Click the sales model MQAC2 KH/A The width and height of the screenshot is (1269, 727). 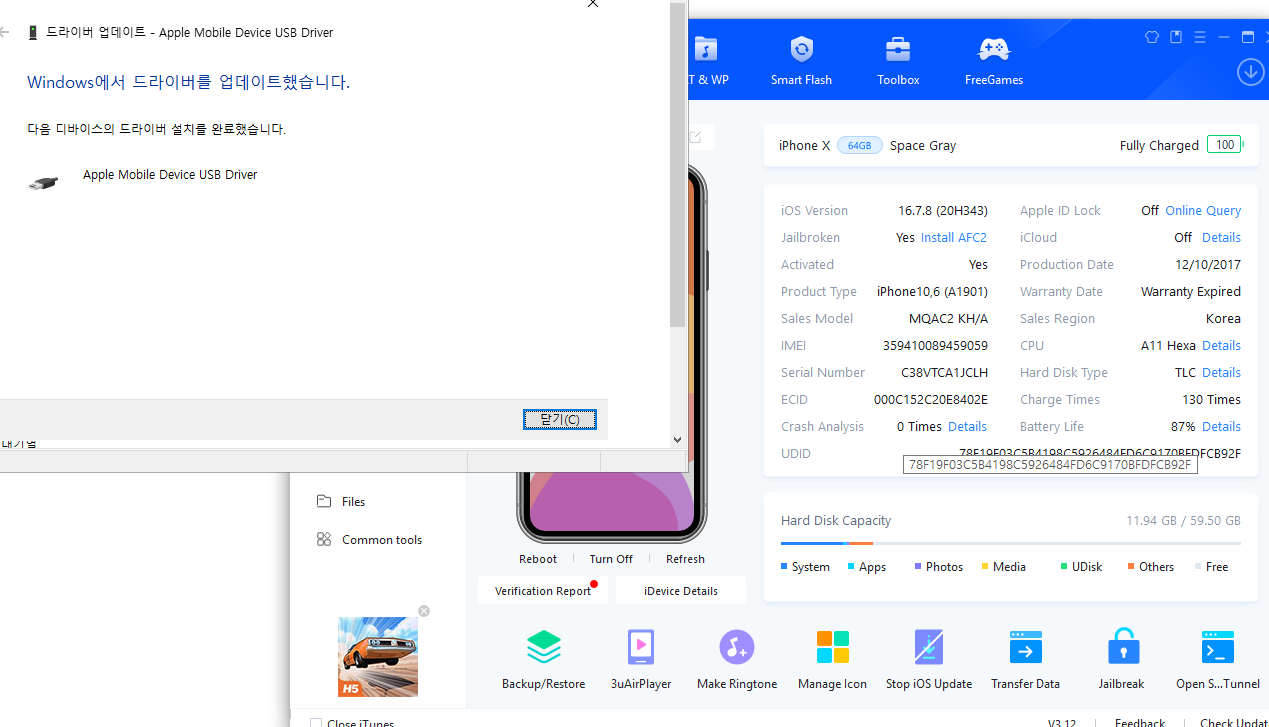pyautogui.click(x=948, y=319)
